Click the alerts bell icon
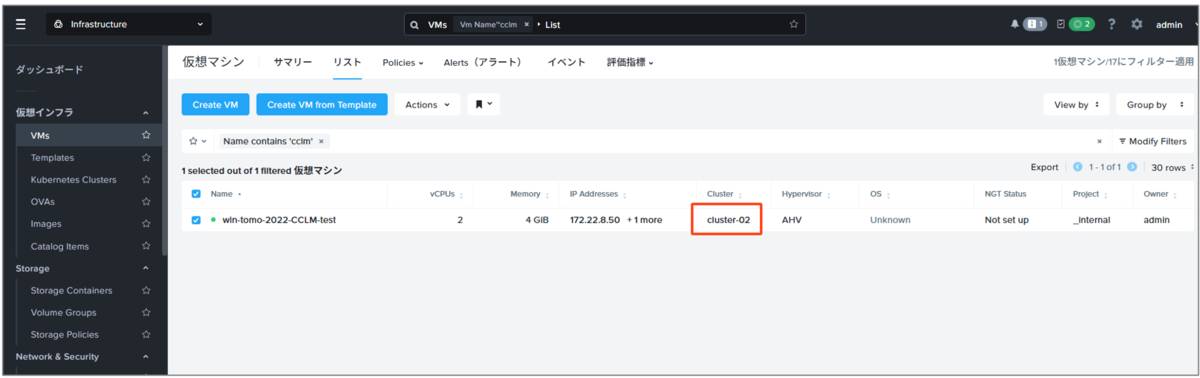 point(1015,24)
